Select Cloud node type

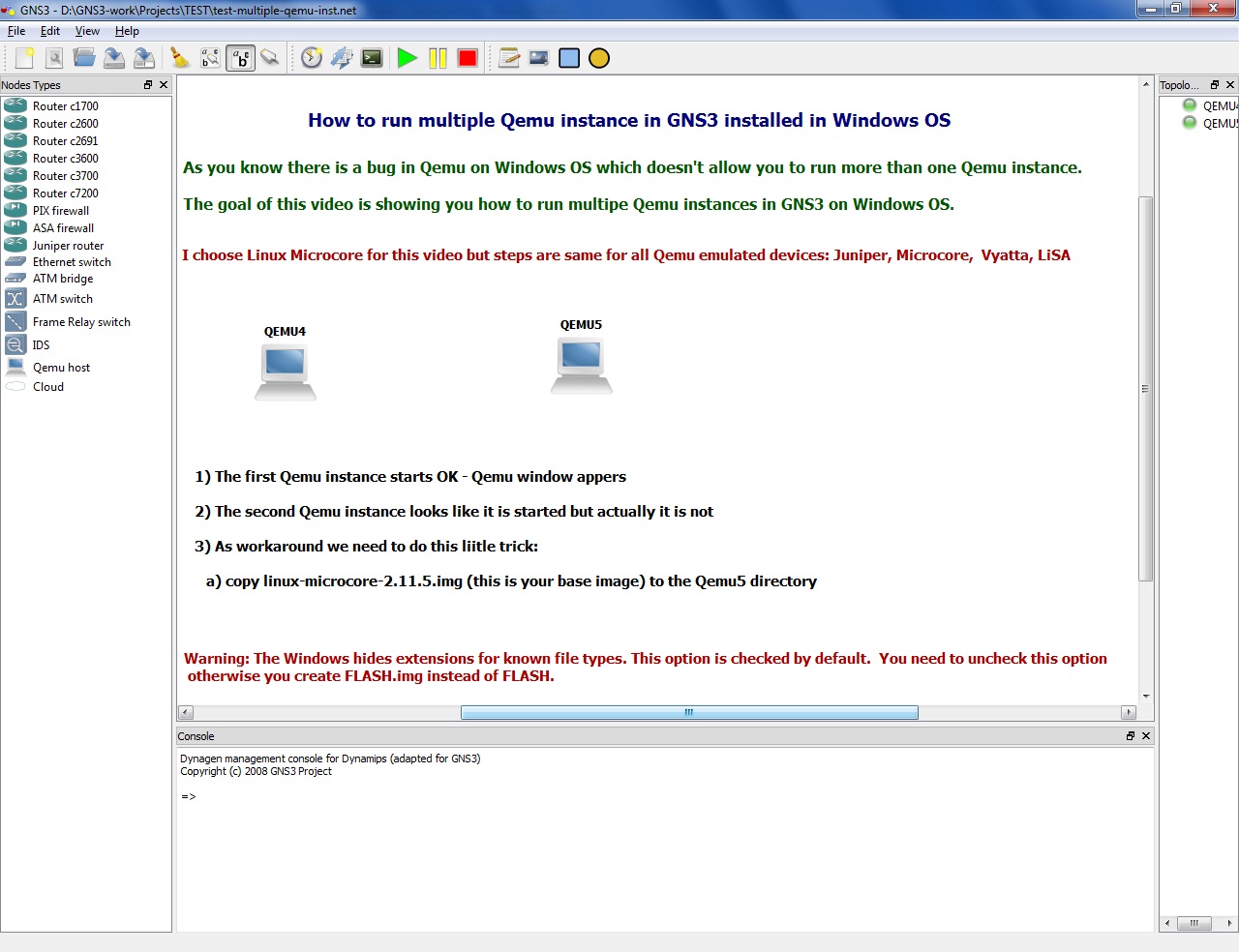(48, 387)
